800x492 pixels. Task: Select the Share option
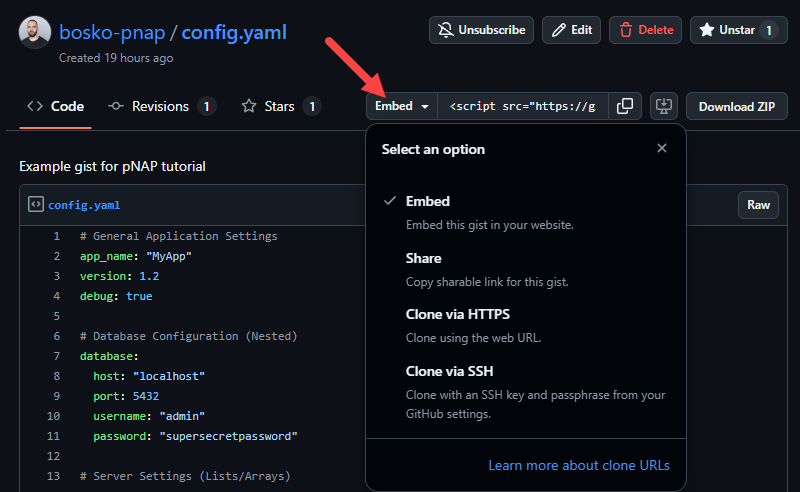[x=526, y=269]
